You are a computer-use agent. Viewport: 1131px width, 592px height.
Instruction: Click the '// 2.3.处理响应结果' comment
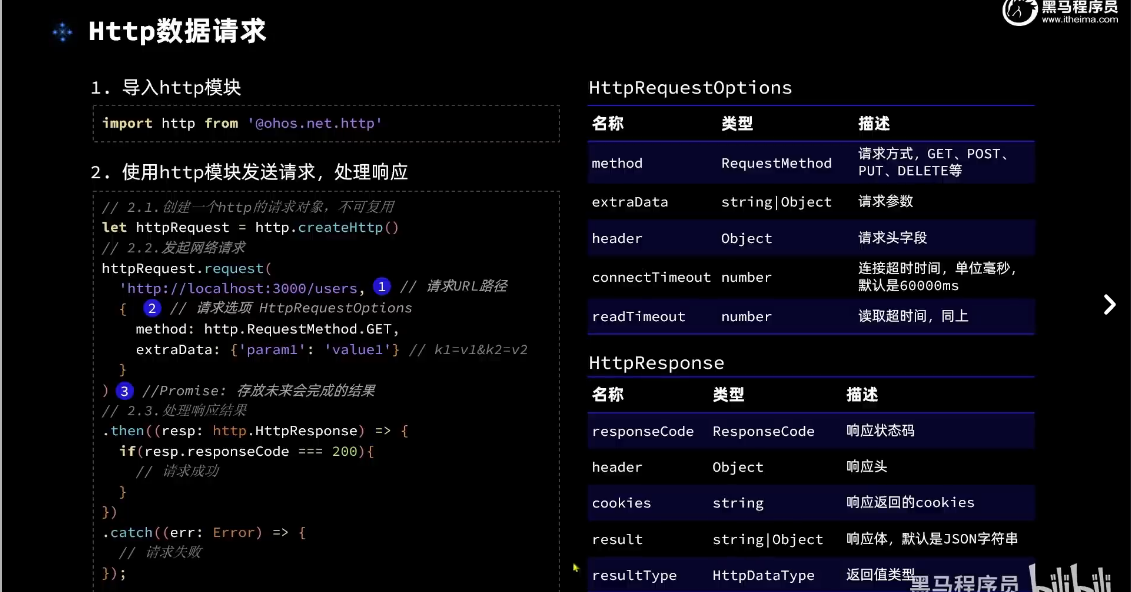click(174, 411)
